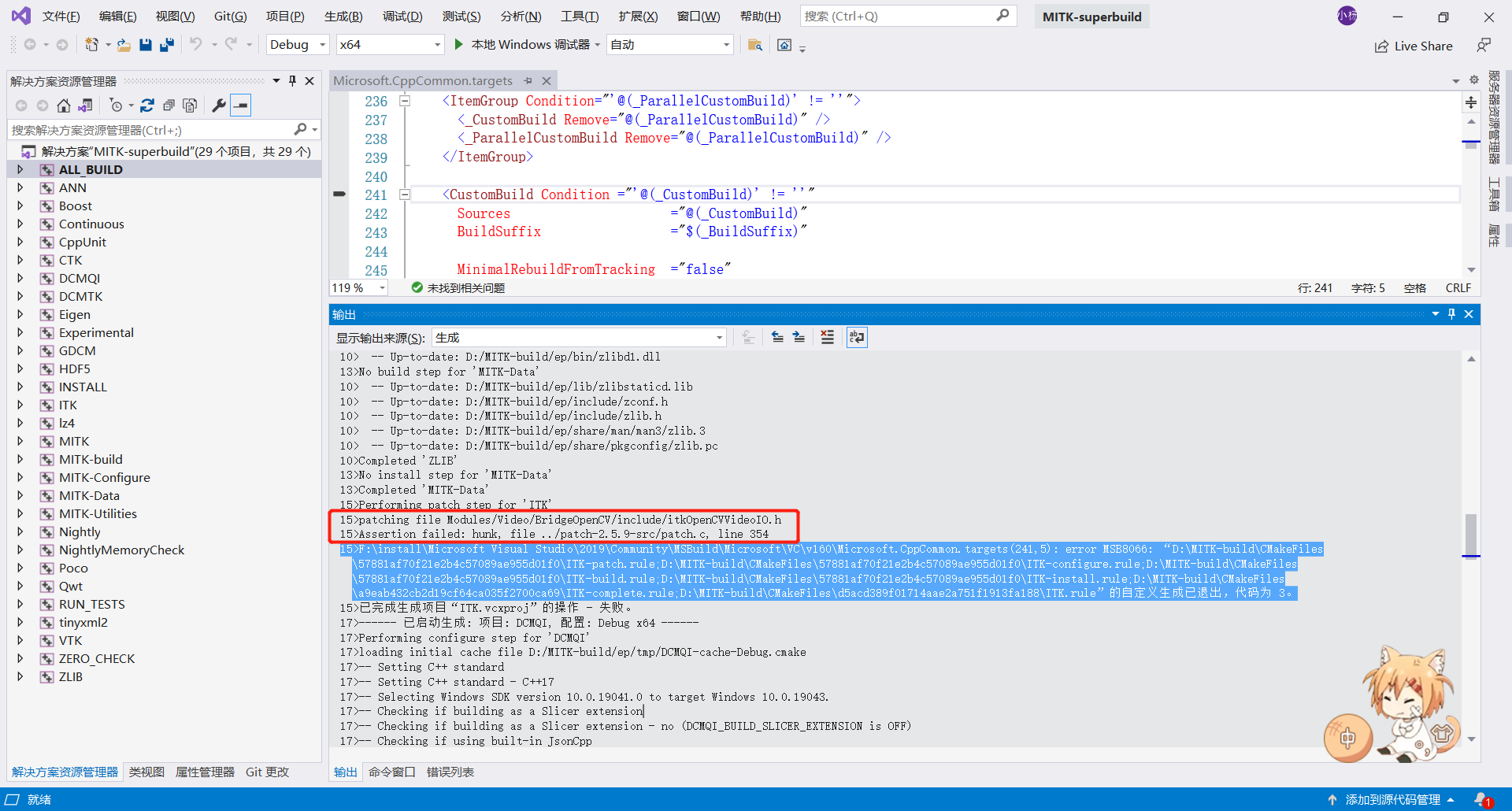Collapse code fold at line 236
Viewport: 1512px width, 811px height.
[x=405, y=101]
